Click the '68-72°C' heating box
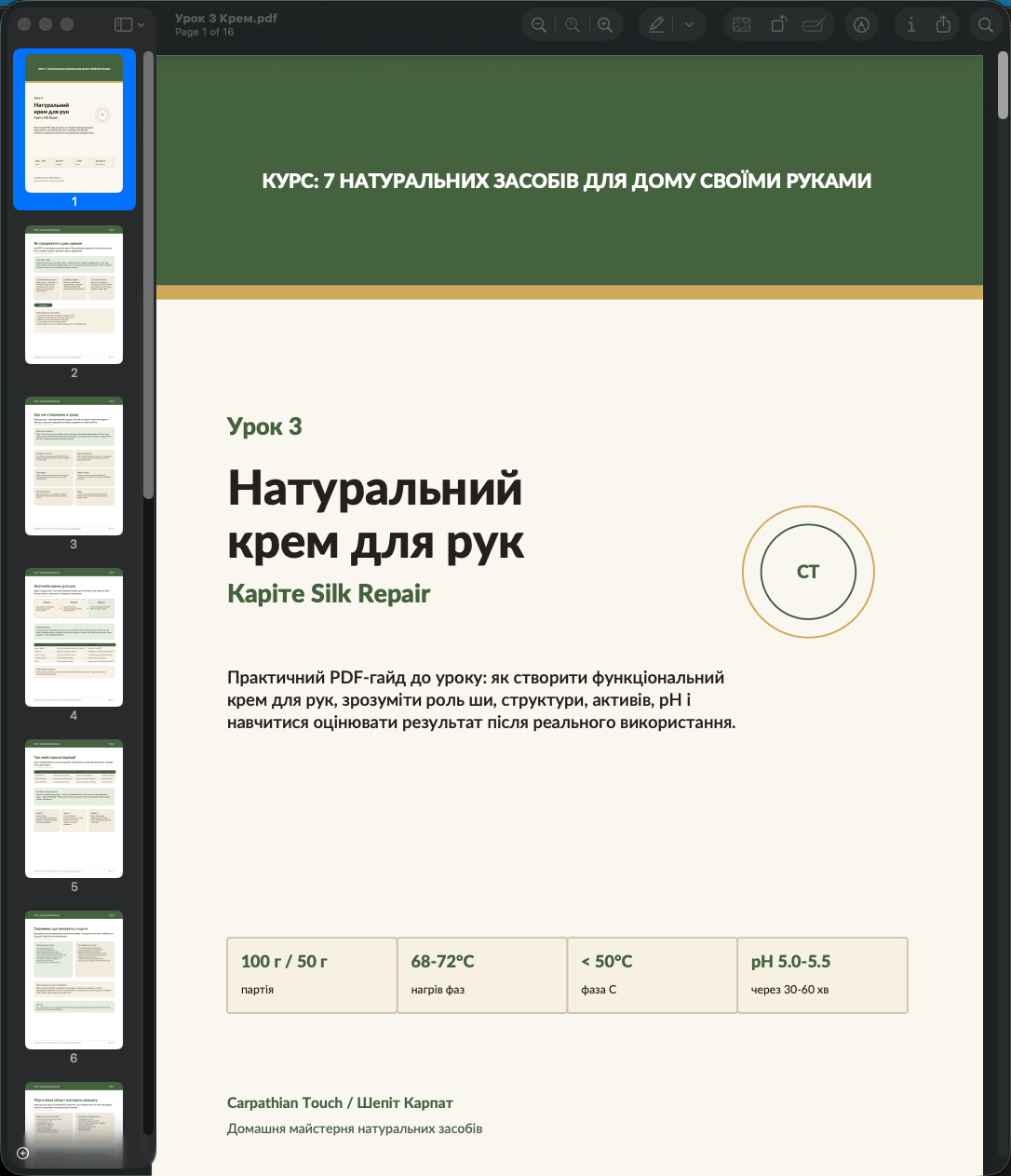The image size is (1011, 1176). tap(482, 975)
